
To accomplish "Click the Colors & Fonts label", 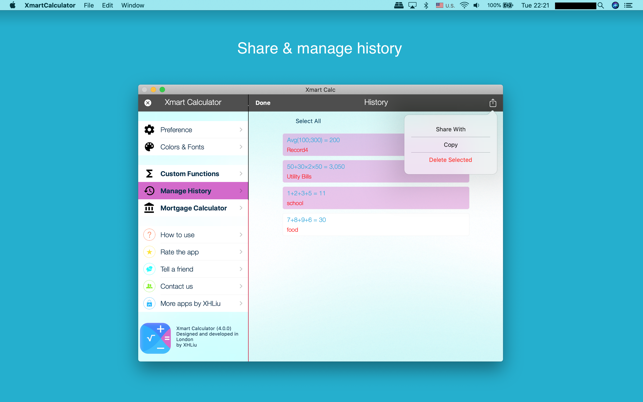I will 182,147.
